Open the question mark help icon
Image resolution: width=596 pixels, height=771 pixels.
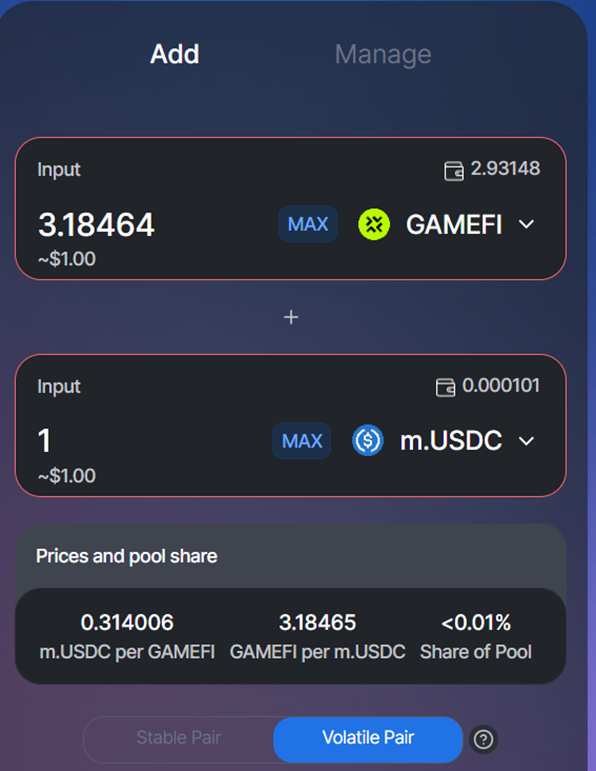pyautogui.click(x=483, y=739)
